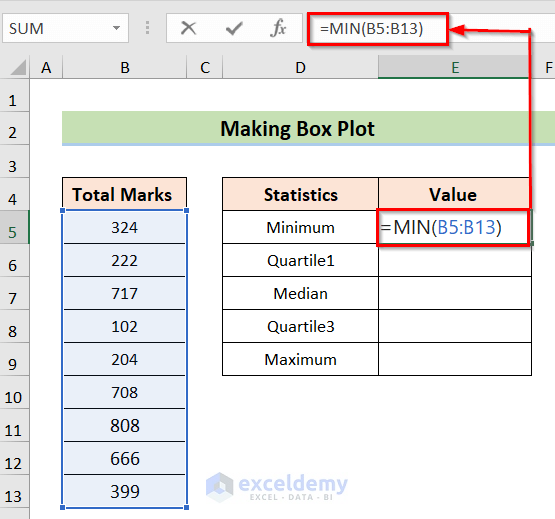Select column F header
The image size is (555, 519).
pos(548,67)
